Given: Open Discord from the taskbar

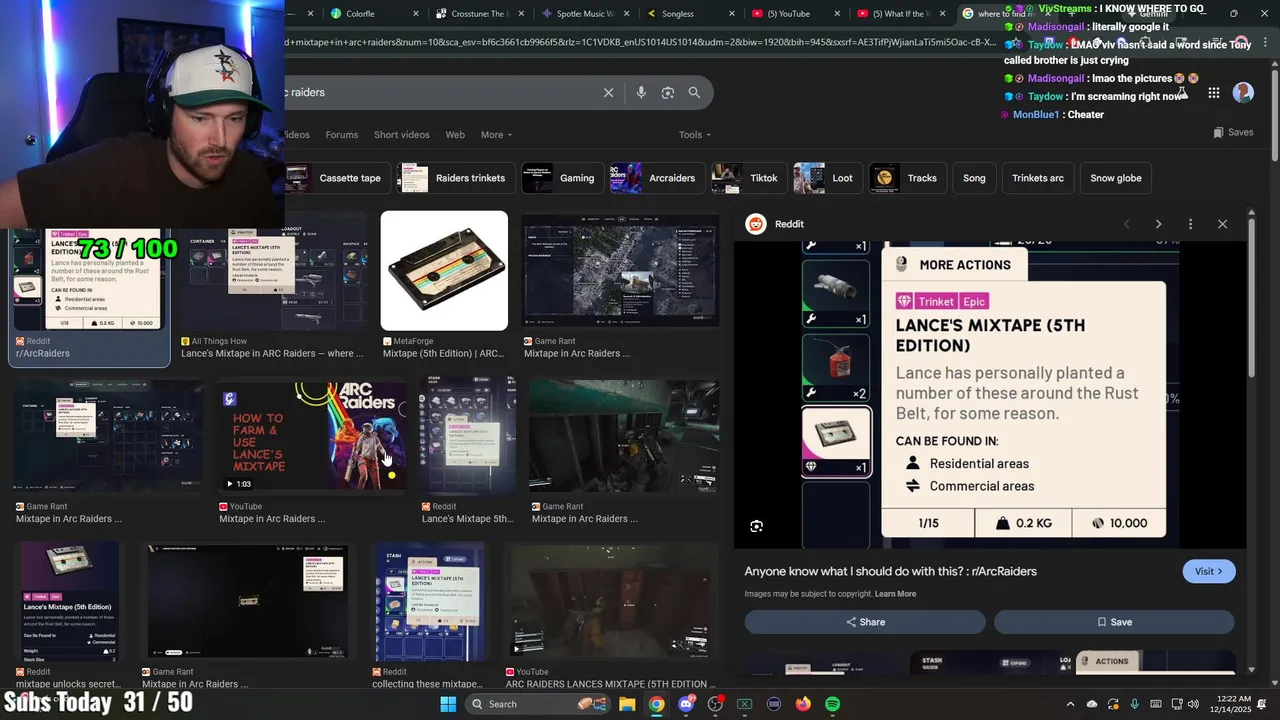Looking at the screenshot, I should (686, 704).
